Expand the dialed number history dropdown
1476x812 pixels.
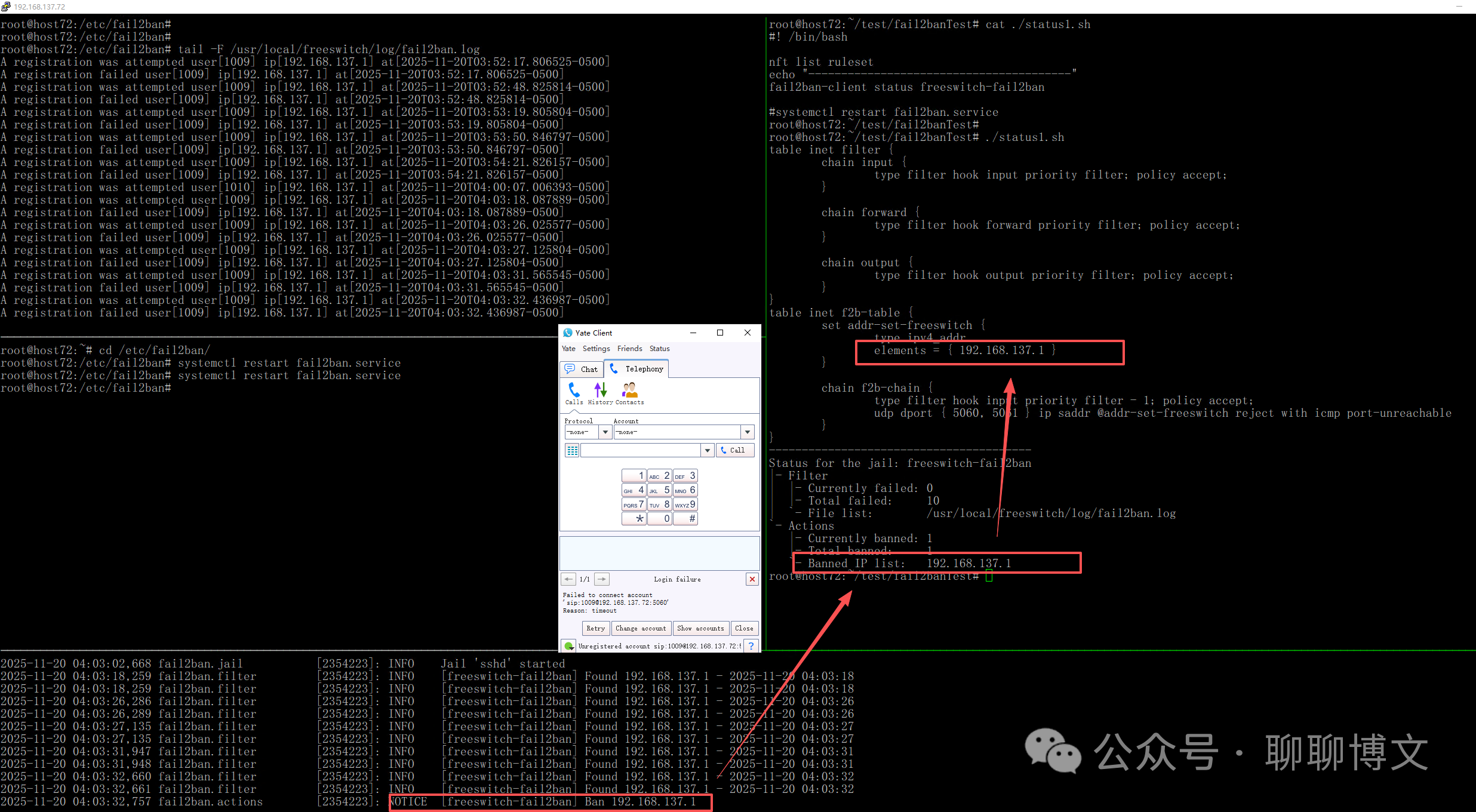coord(708,450)
